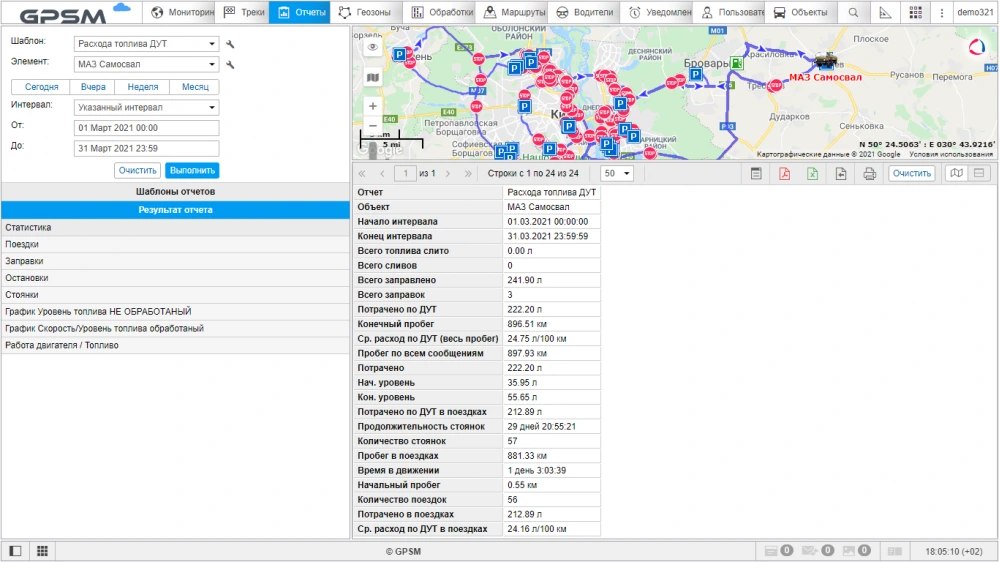
Task: Open the Интервал dropdown
Action: (147, 107)
